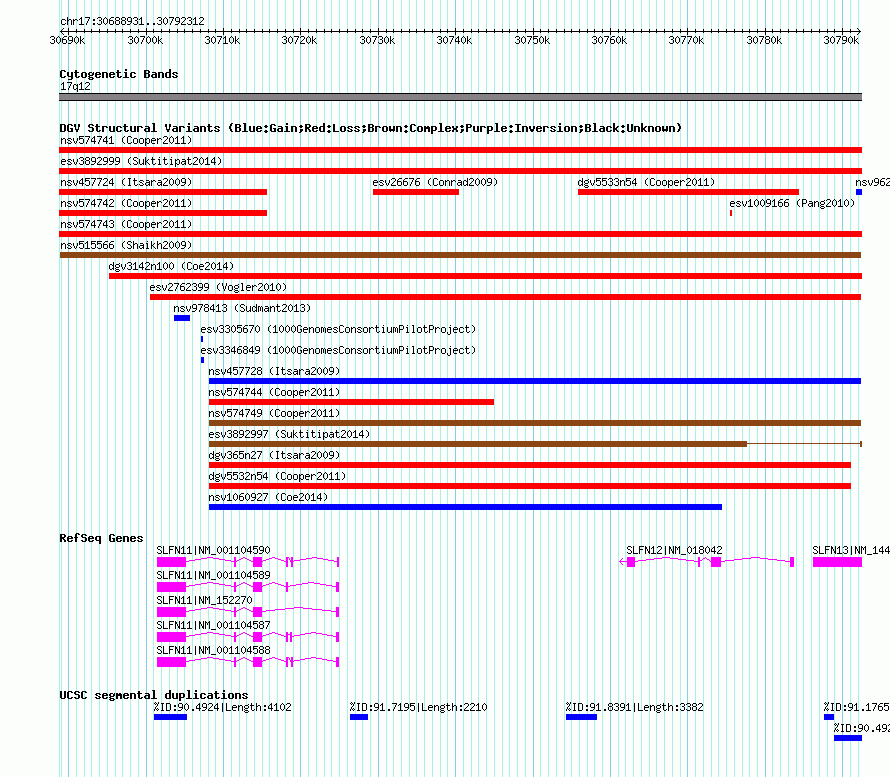Click the 30780k ruler tick label
This screenshot has width=890, height=777.
pos(764,40)
